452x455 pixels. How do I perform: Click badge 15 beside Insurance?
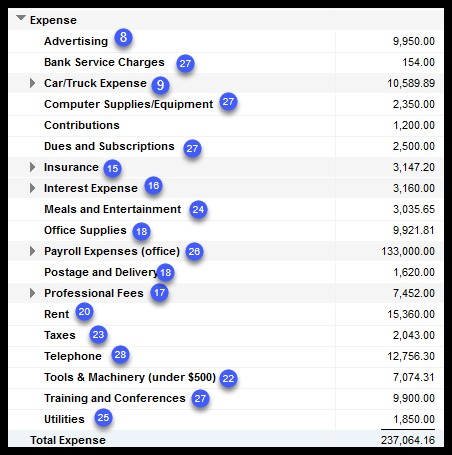coord(113,168)
